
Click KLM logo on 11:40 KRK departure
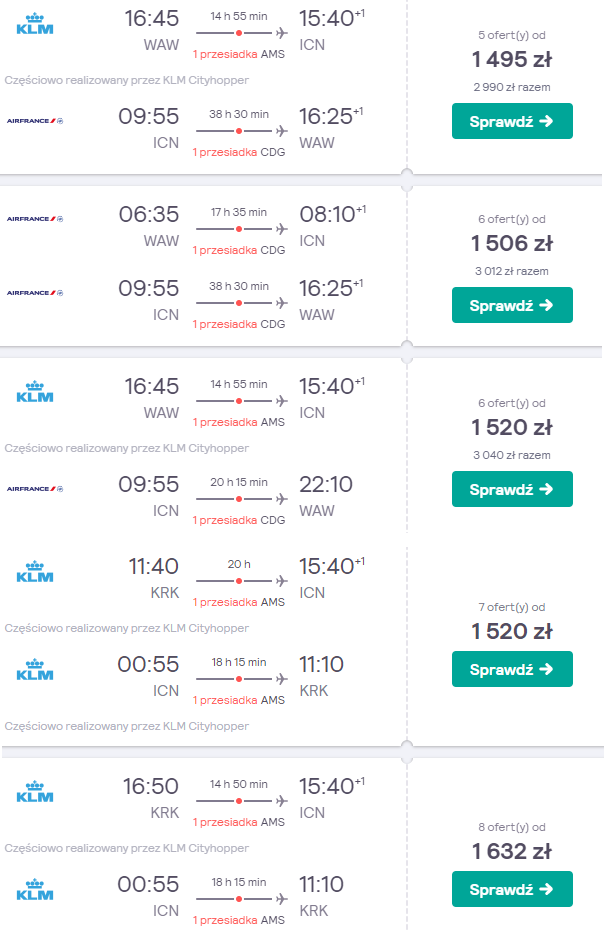[x=35, y=572]
